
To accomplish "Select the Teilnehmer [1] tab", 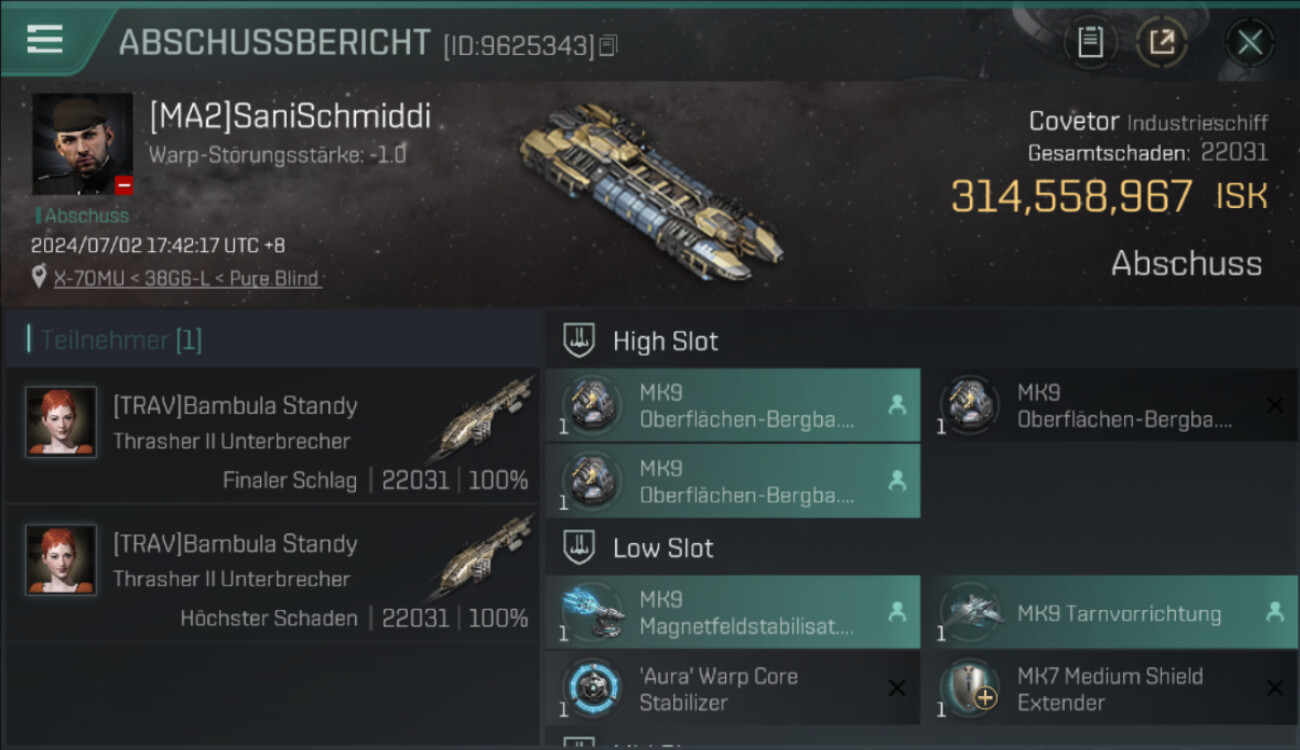I will point(120,340).
